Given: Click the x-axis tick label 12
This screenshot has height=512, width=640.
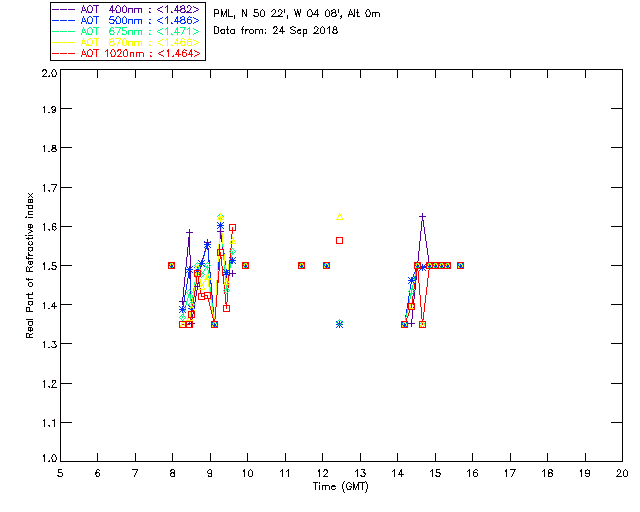Looking at the screenshot, I should pos(322,473).
